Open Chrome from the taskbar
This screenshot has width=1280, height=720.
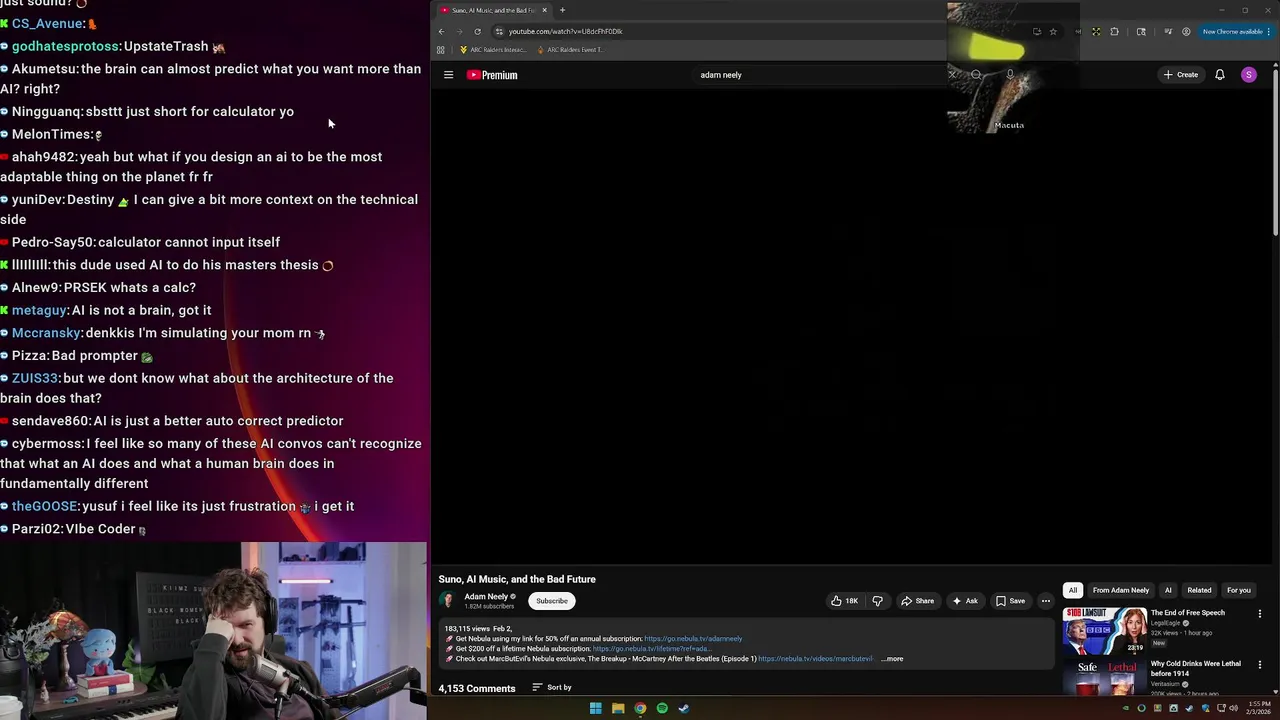click(x=640, y=708)
